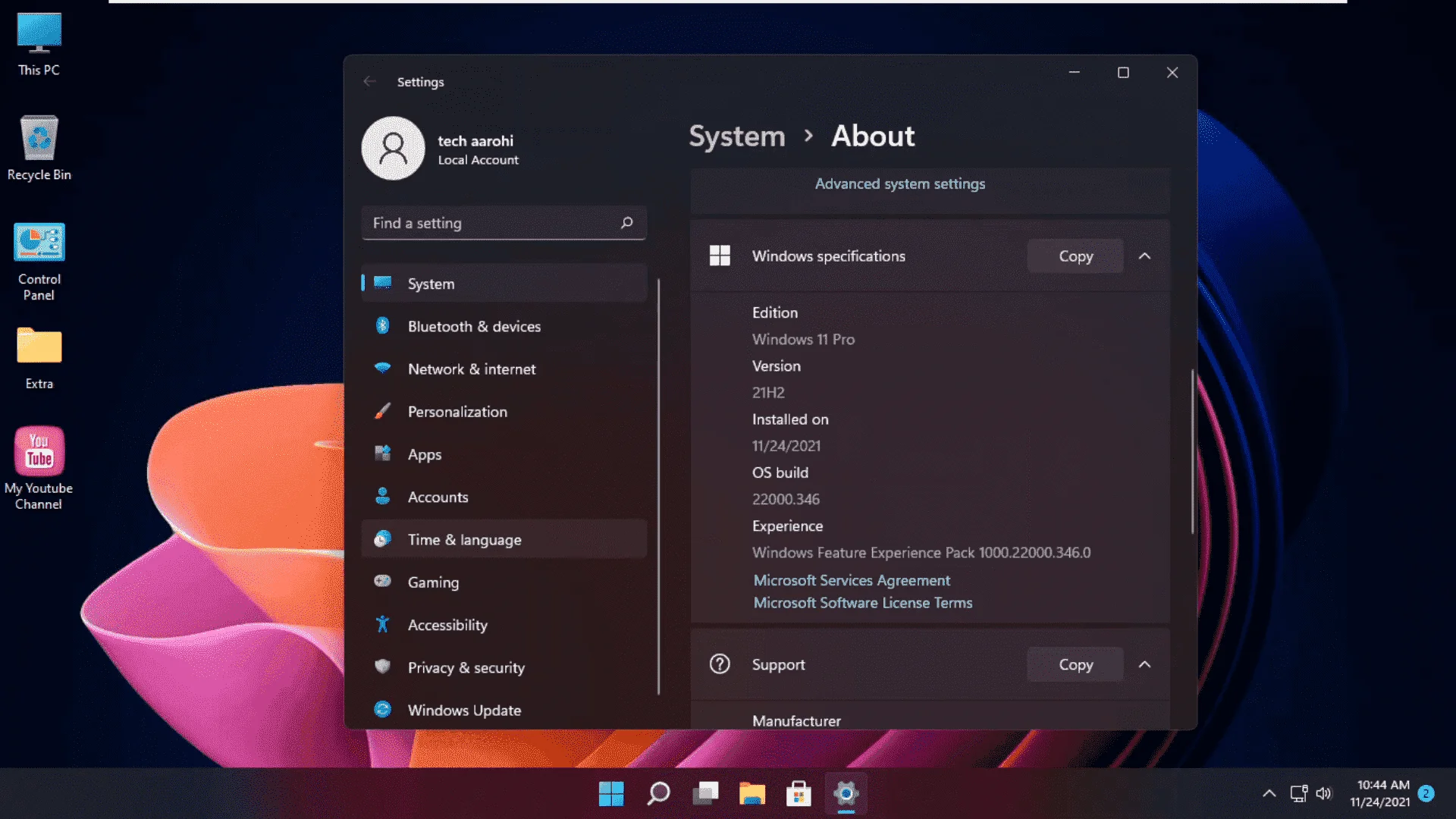Viewport: 1456px width, 819px height.
Task: Copy the Windows specifications
Action: pos(1075,256)
